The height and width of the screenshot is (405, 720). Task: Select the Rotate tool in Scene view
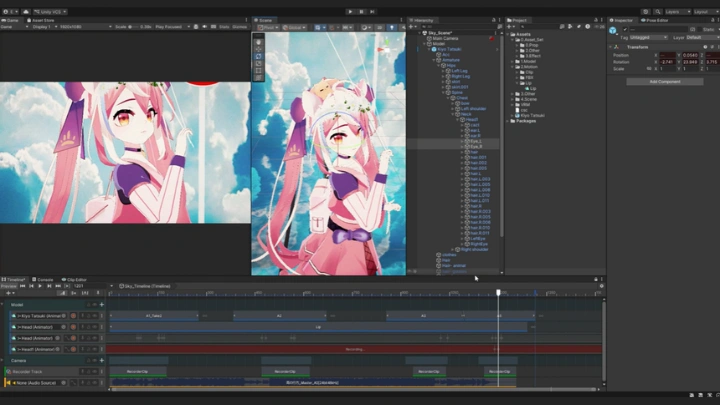pyautogui.click(x=259, y=56)
